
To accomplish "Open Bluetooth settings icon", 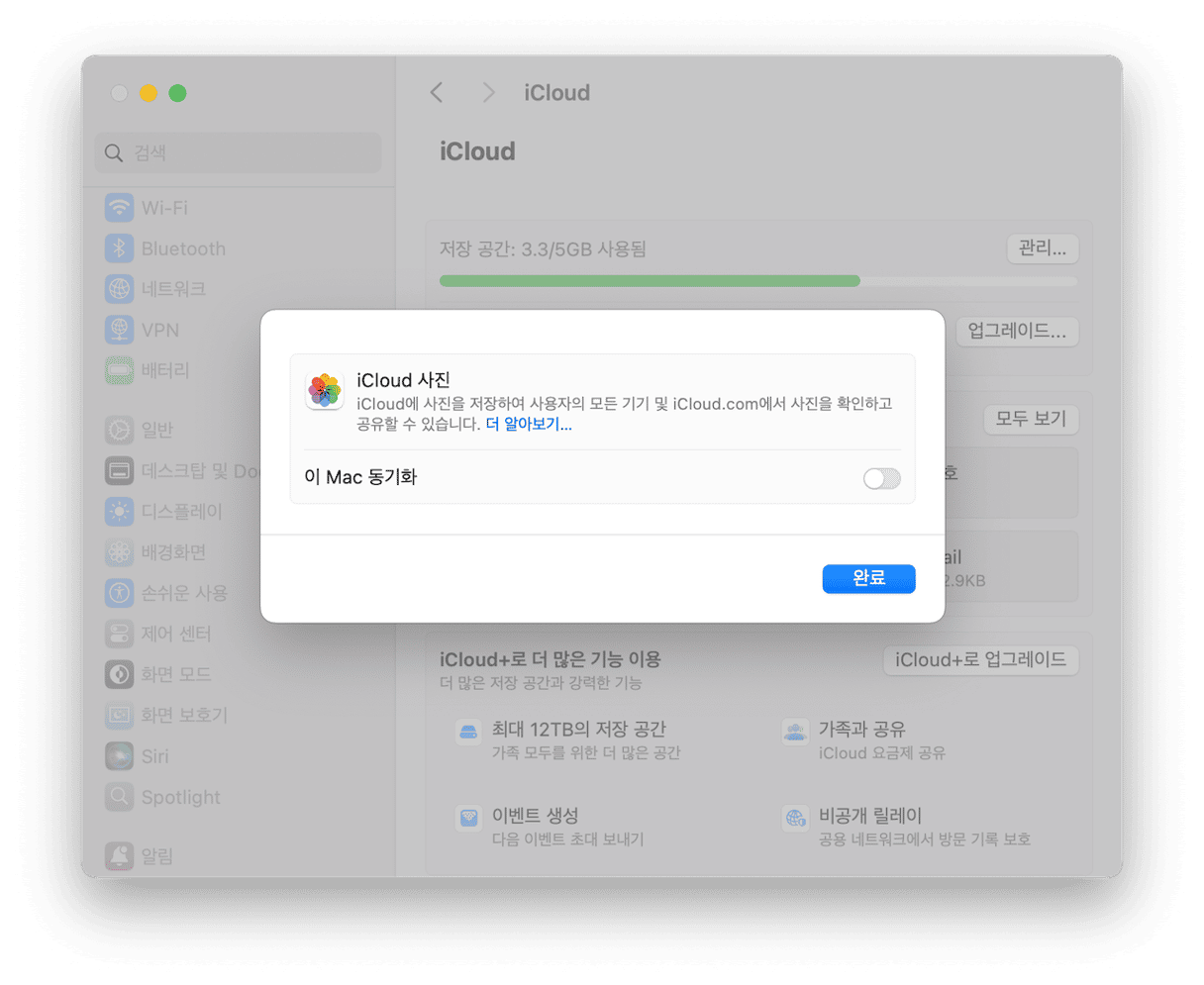I will coord(120,248).
